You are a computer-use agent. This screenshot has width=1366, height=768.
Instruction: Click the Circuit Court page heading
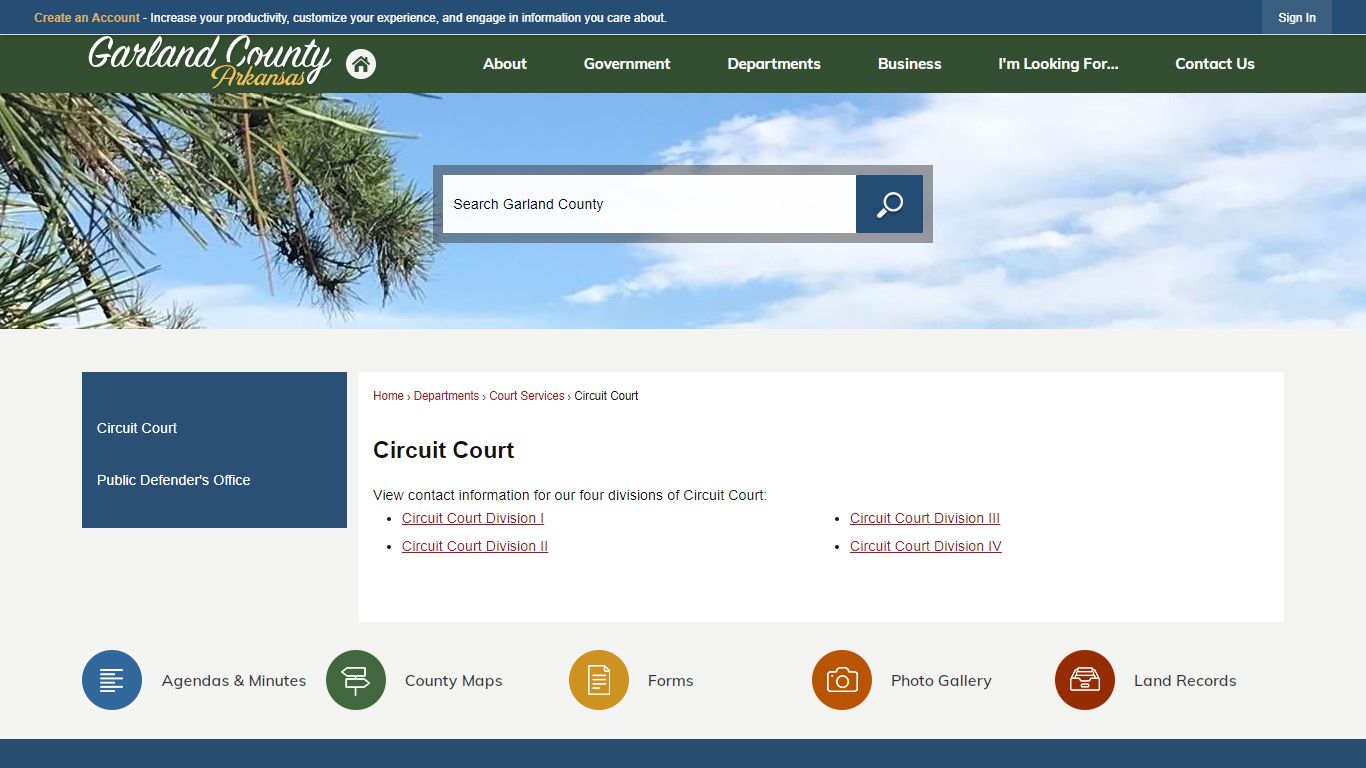[x=444, y=450]
